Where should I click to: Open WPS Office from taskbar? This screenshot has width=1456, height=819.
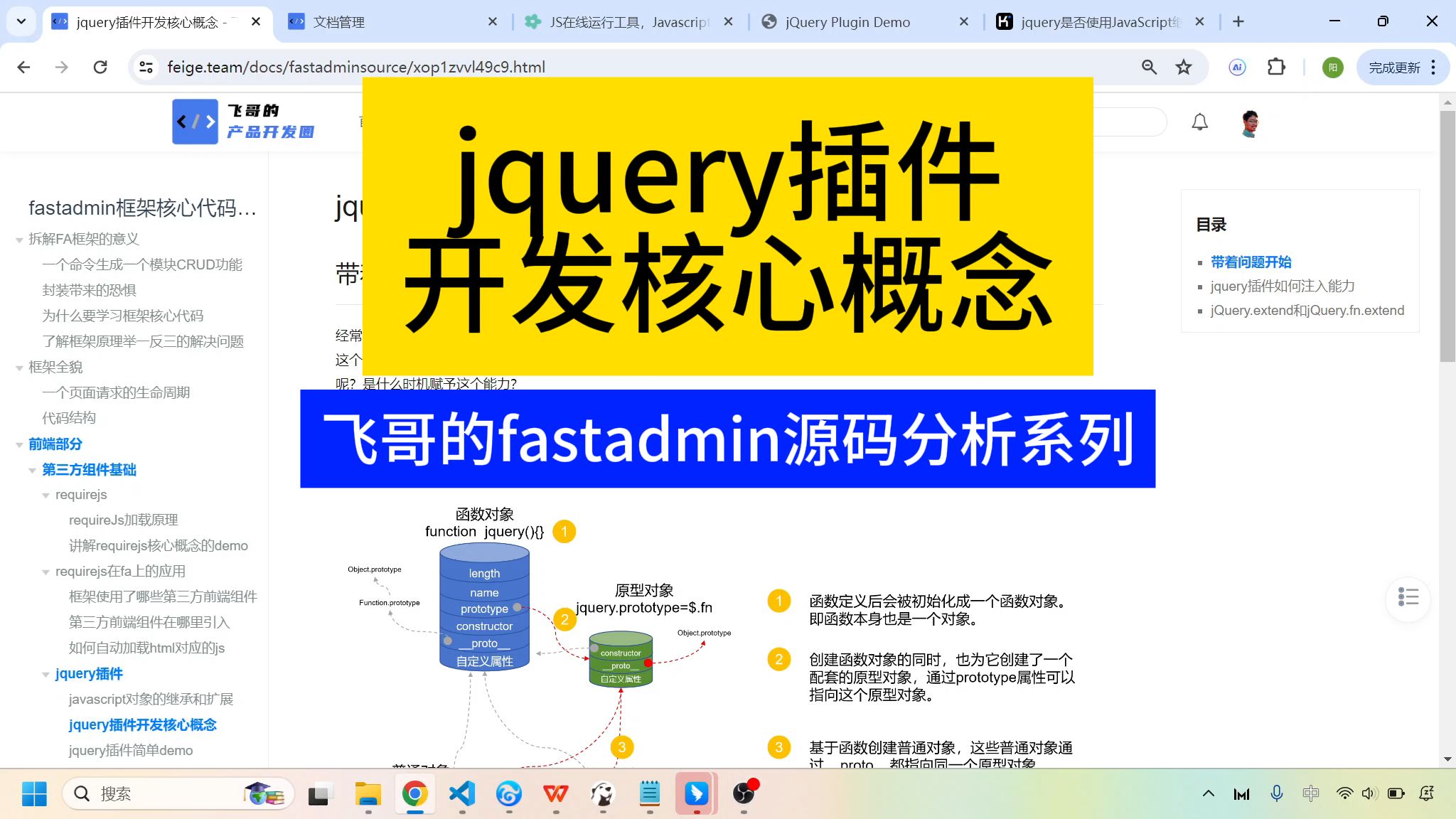(x=556, y=793)
